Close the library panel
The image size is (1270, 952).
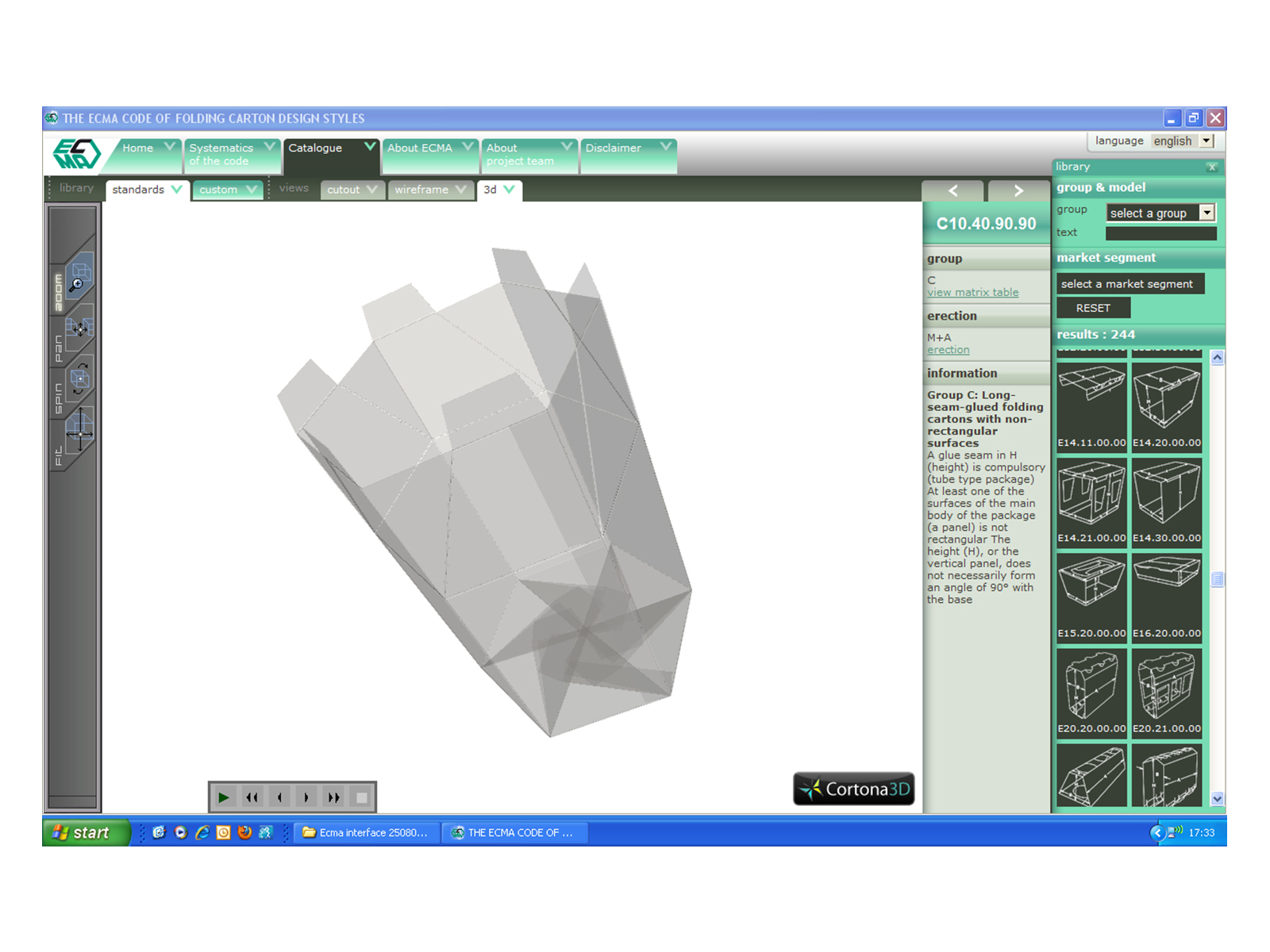coord(1211,167)
